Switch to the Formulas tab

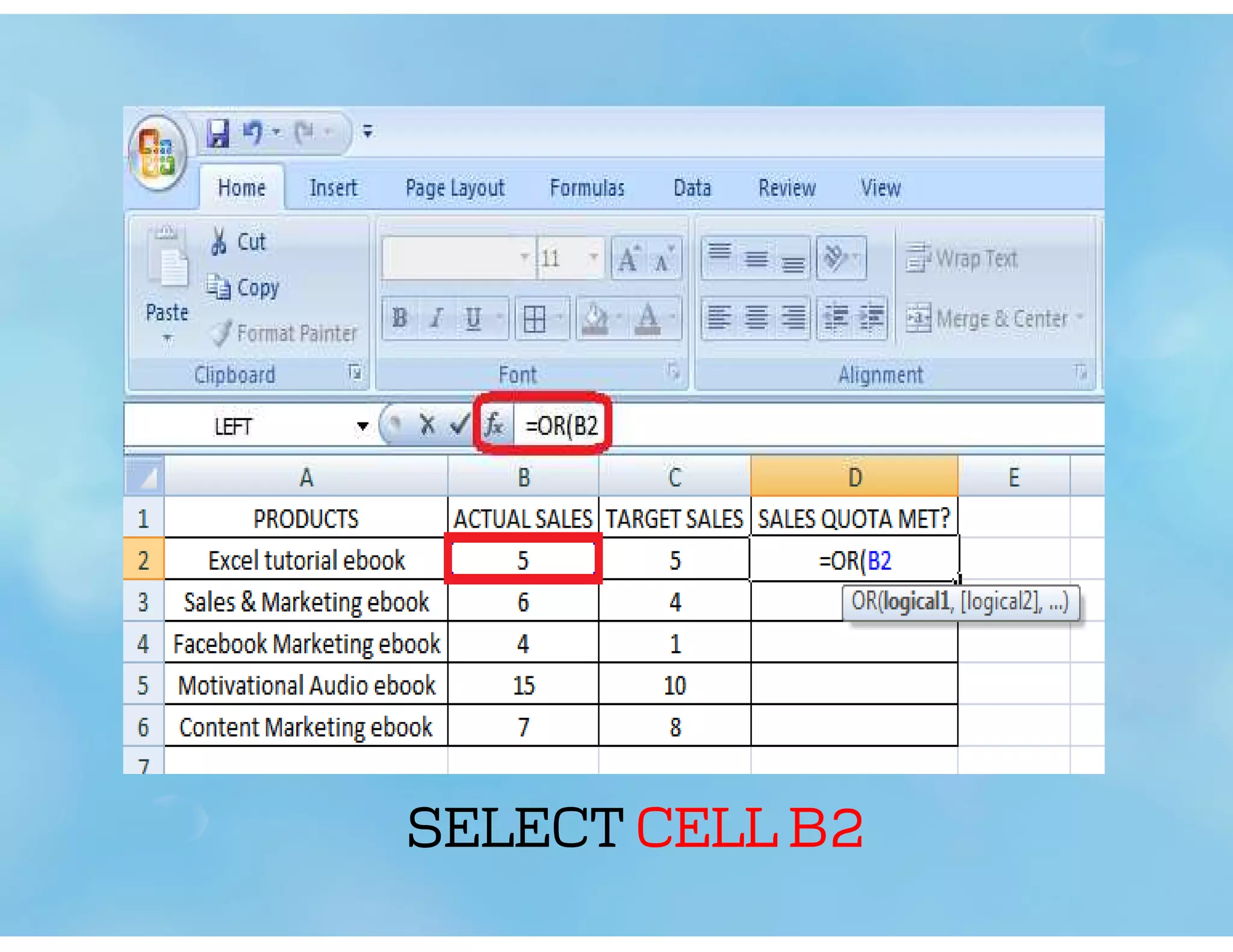587,188
